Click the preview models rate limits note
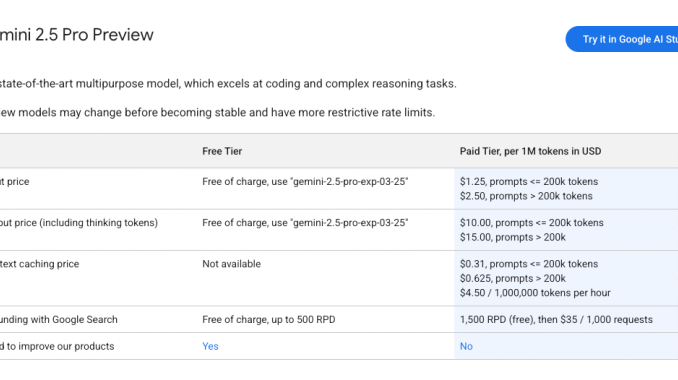The image size is (678, 380). [x=217, y=112]
